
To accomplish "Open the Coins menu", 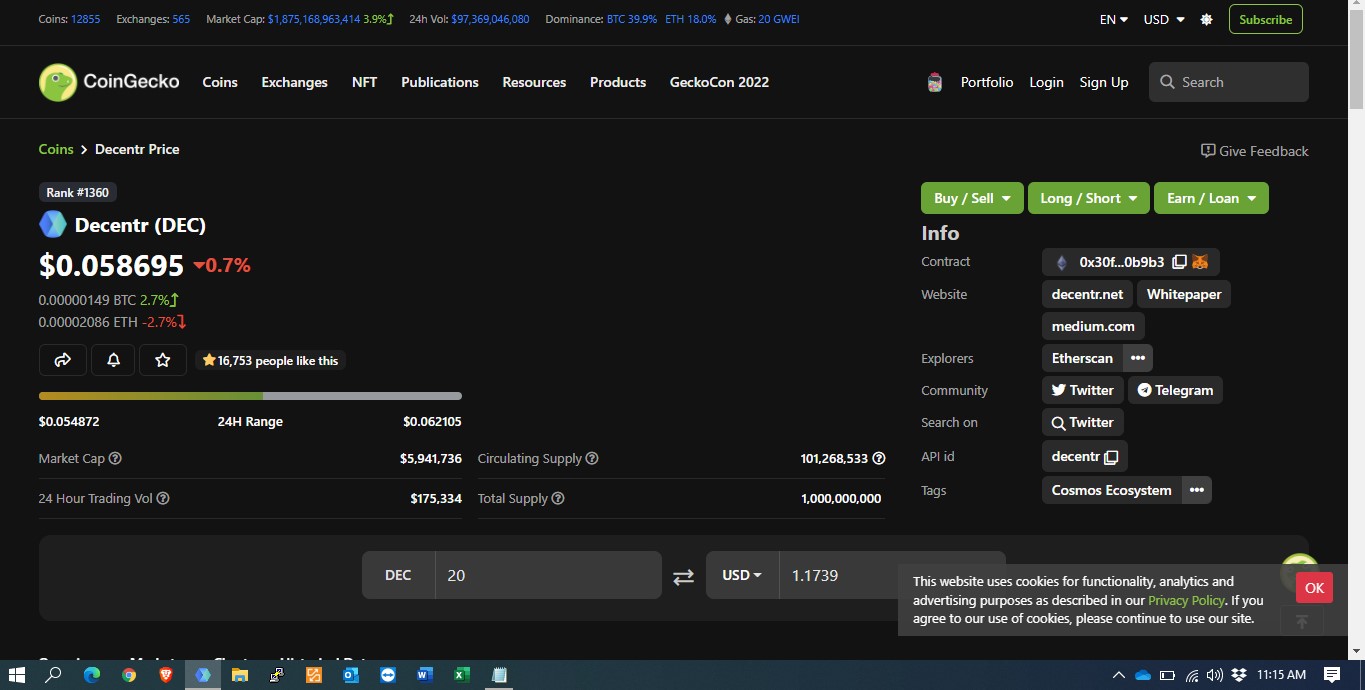I will coord(220,82).
